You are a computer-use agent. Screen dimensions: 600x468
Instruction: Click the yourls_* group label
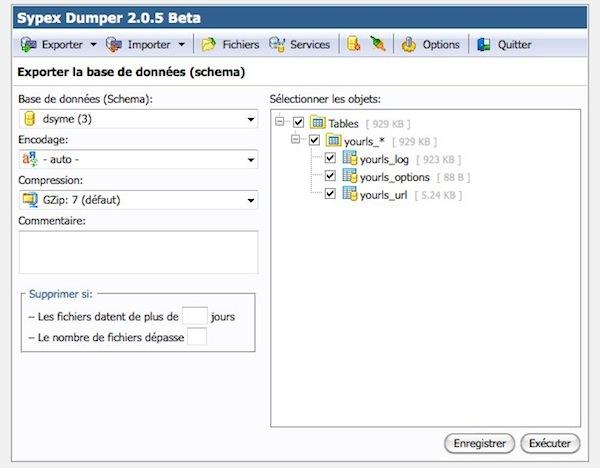(364, 142)
